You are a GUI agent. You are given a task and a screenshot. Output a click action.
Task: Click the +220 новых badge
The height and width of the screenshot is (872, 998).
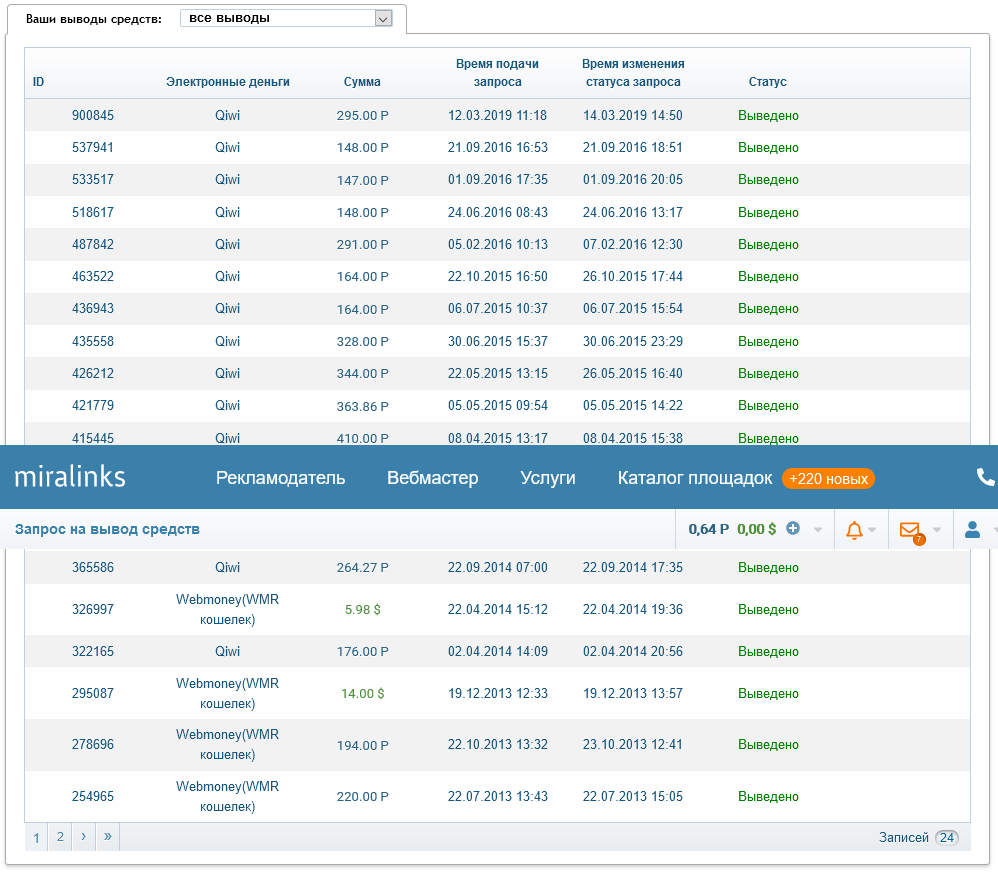pyautogui.click(x=828, y=479)
